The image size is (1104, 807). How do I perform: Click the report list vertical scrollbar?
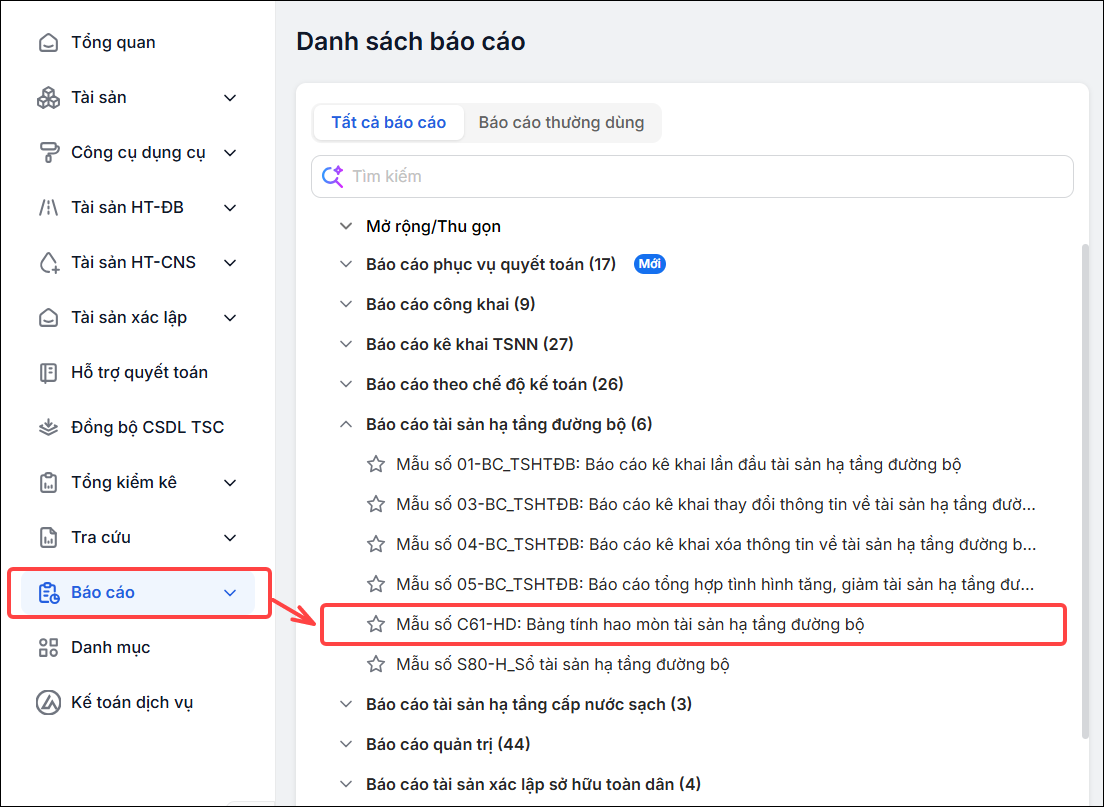[1085, 491]
